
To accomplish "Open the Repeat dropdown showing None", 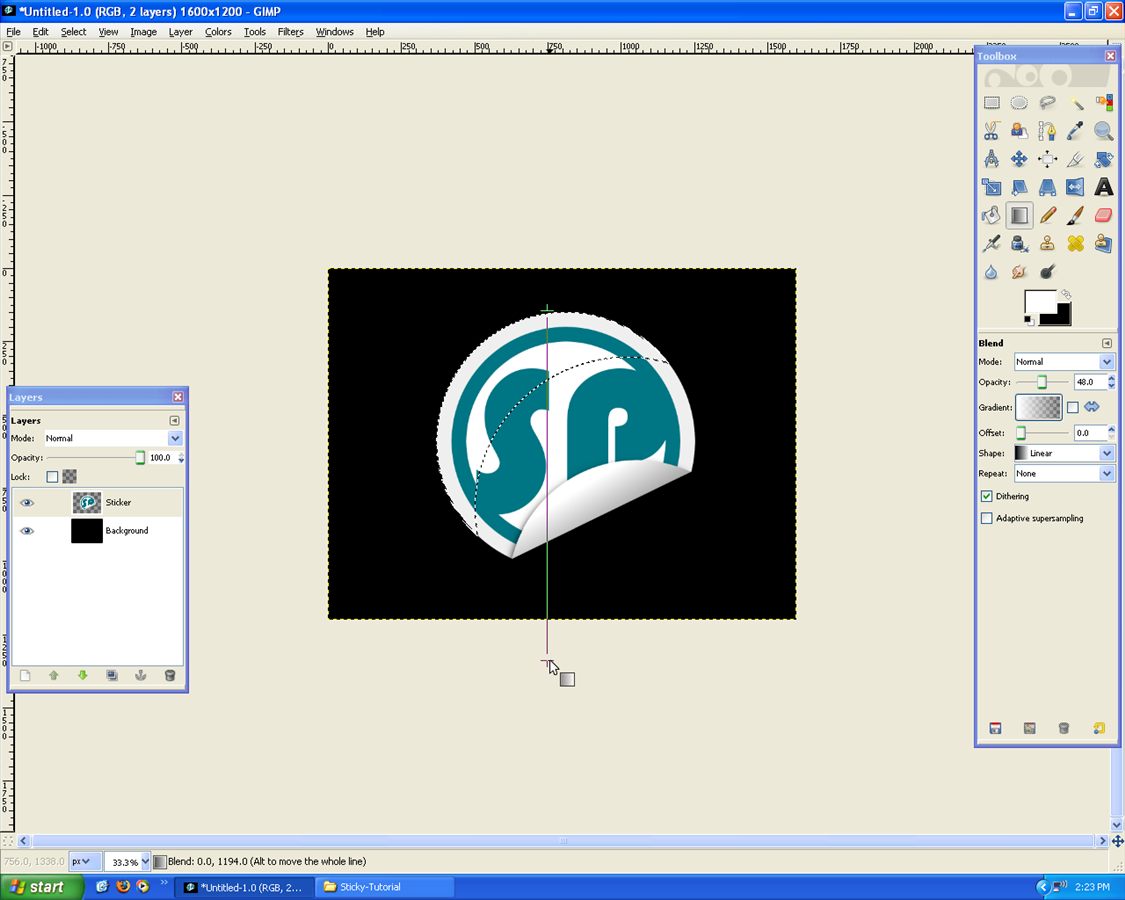I will [1063, 474].
